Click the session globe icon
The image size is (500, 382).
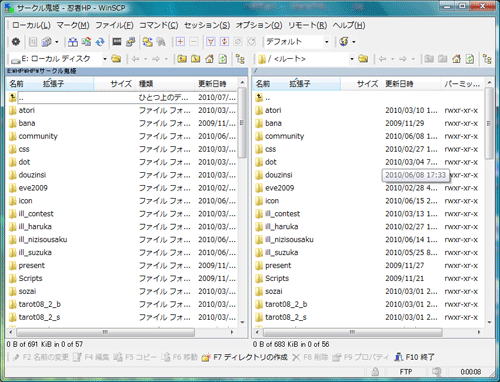344,42
